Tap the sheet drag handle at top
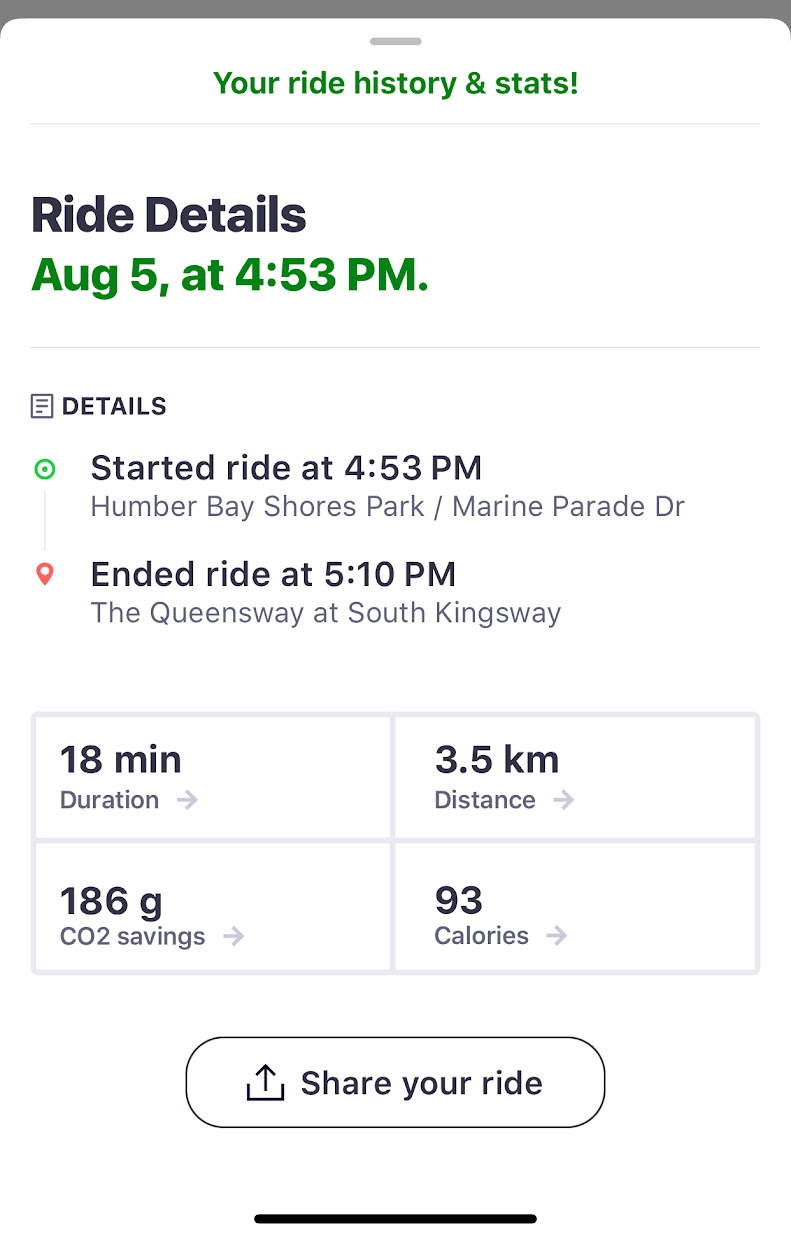The image size is (791, 1239). pos(395,41)
